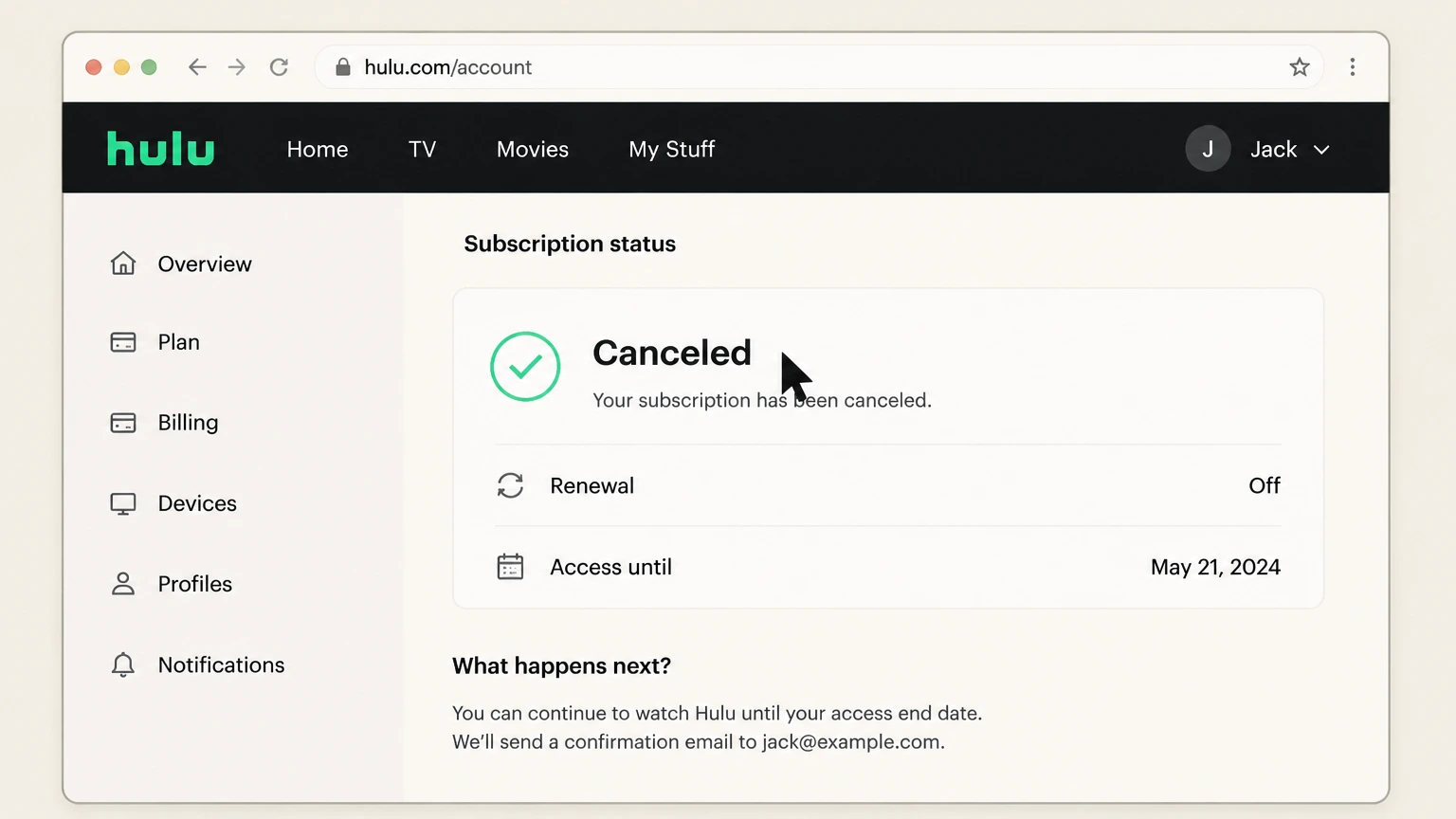The width and height of the screenshot is (1456, 819).
Task: Click the 'continue to watch Hulu' text line
Action: click(x=717, y=713)
